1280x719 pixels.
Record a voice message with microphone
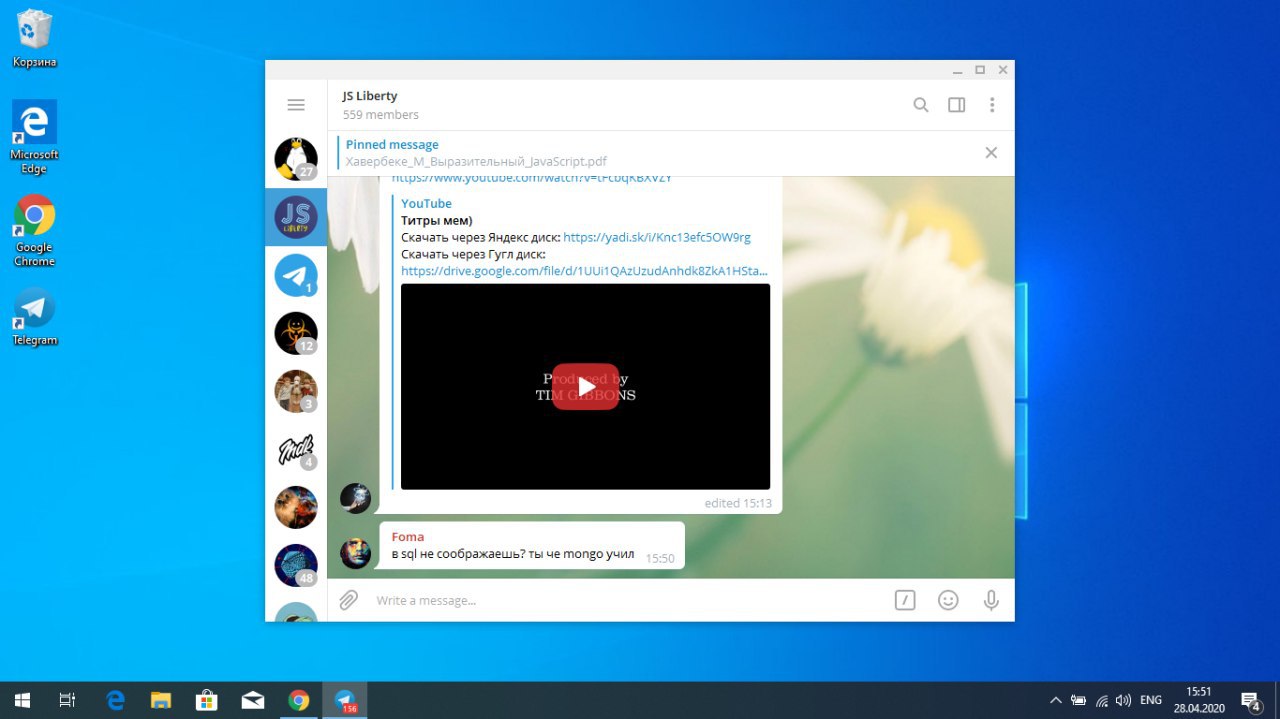[x=991, y=600]
